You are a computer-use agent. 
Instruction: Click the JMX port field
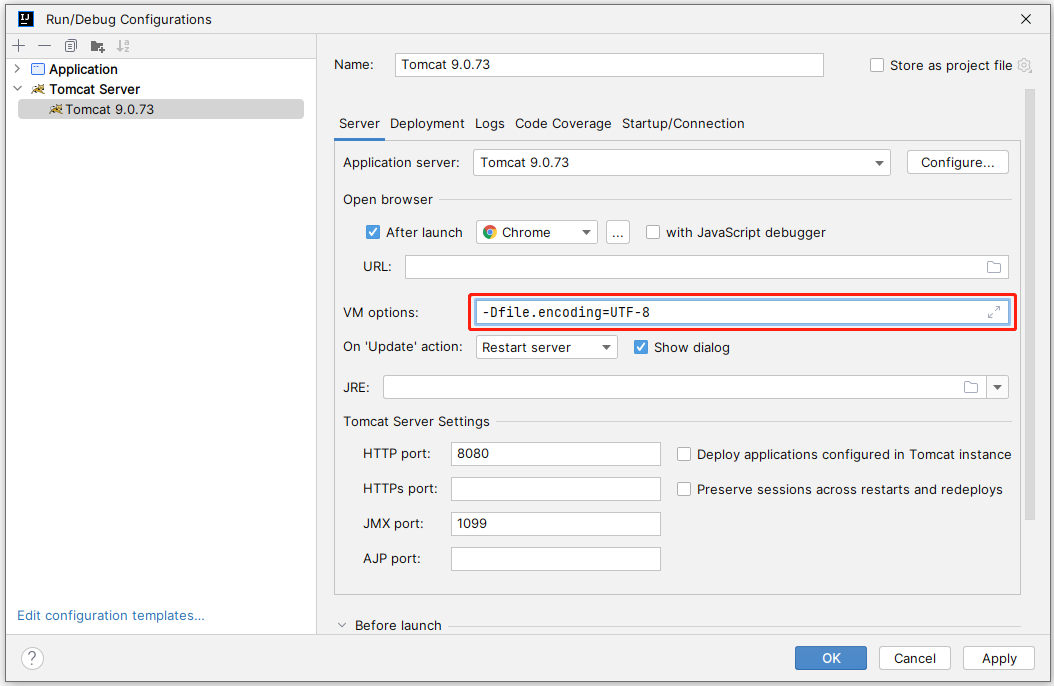556,524
